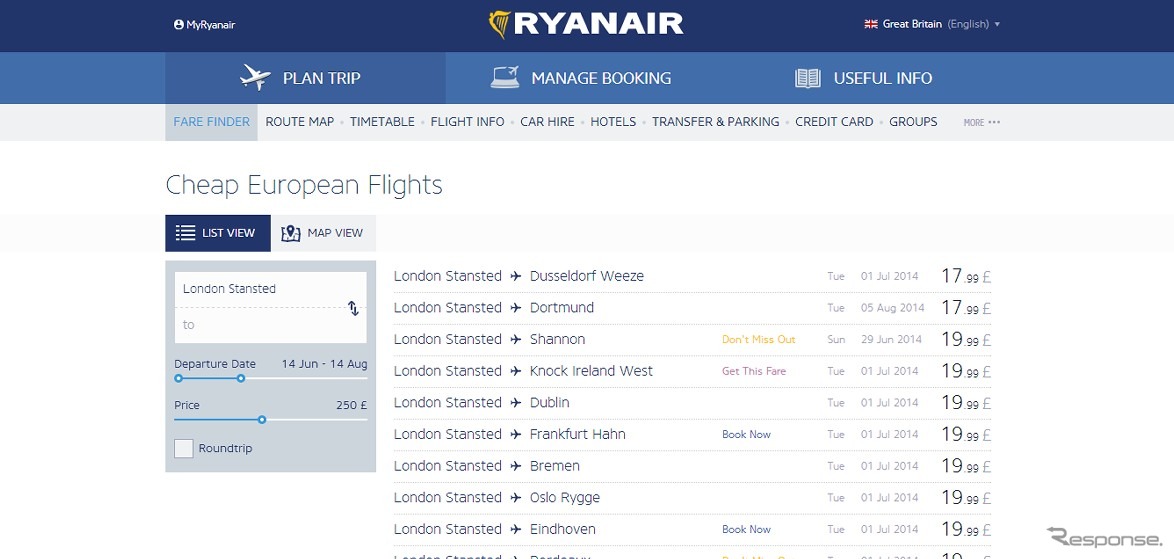The width and height of the screenshot is (1174, 559).
Task: Enable the Roundtrip checkbox
Action: pyautogui.click(x=183, y=449)
